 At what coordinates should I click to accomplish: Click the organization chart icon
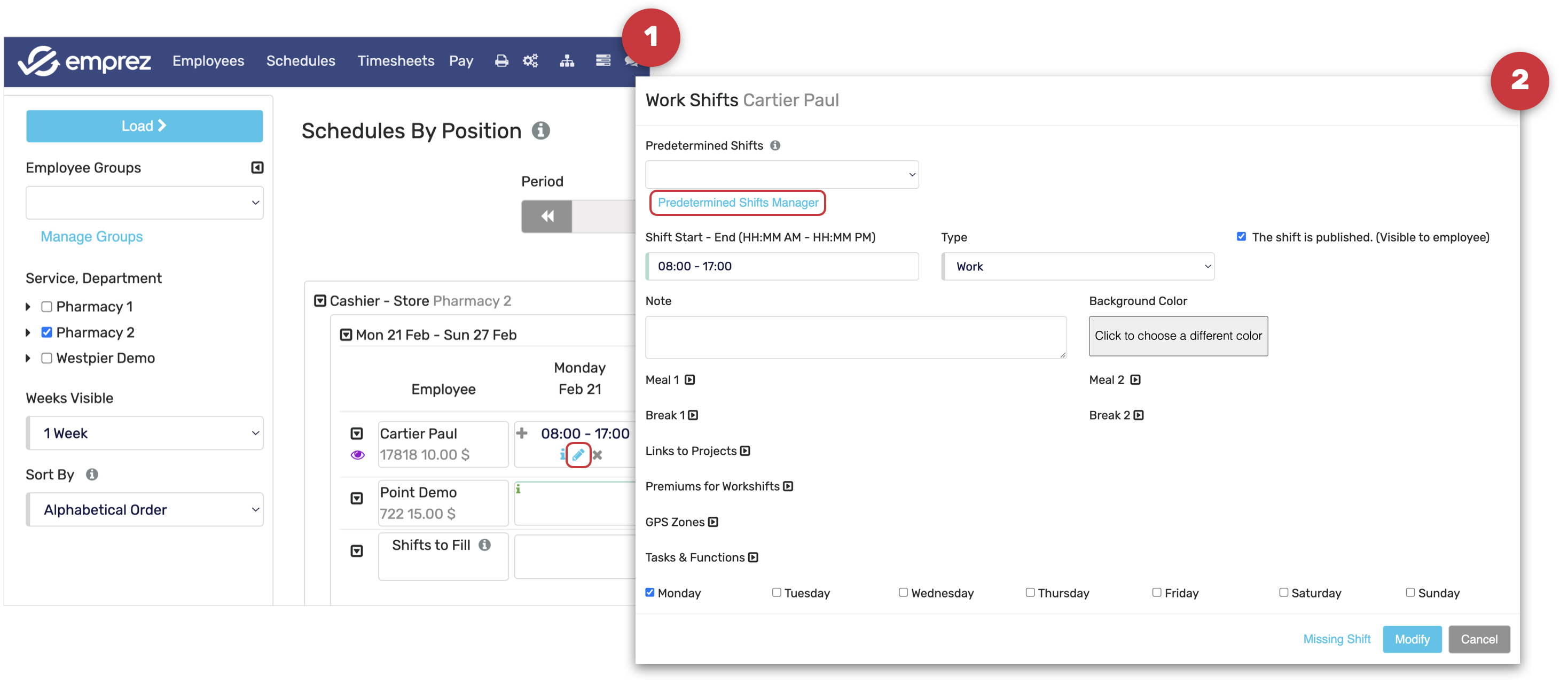click(567, 61)
